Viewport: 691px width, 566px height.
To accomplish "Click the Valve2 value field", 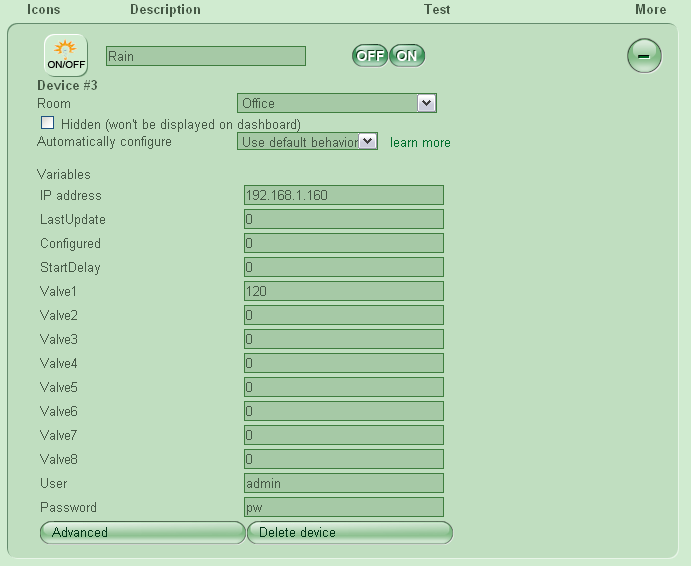I will (343, 315).
